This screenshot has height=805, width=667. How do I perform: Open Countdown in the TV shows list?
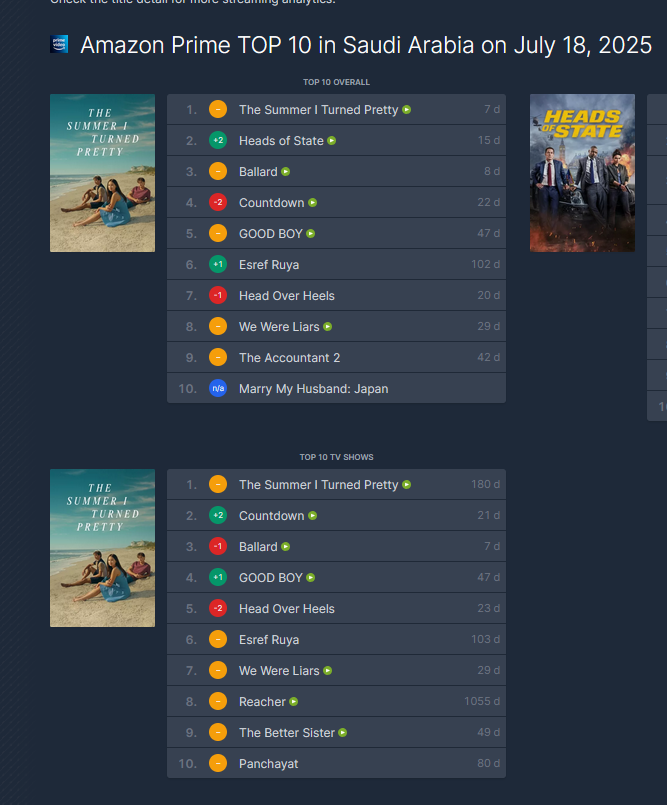[271, 516]
